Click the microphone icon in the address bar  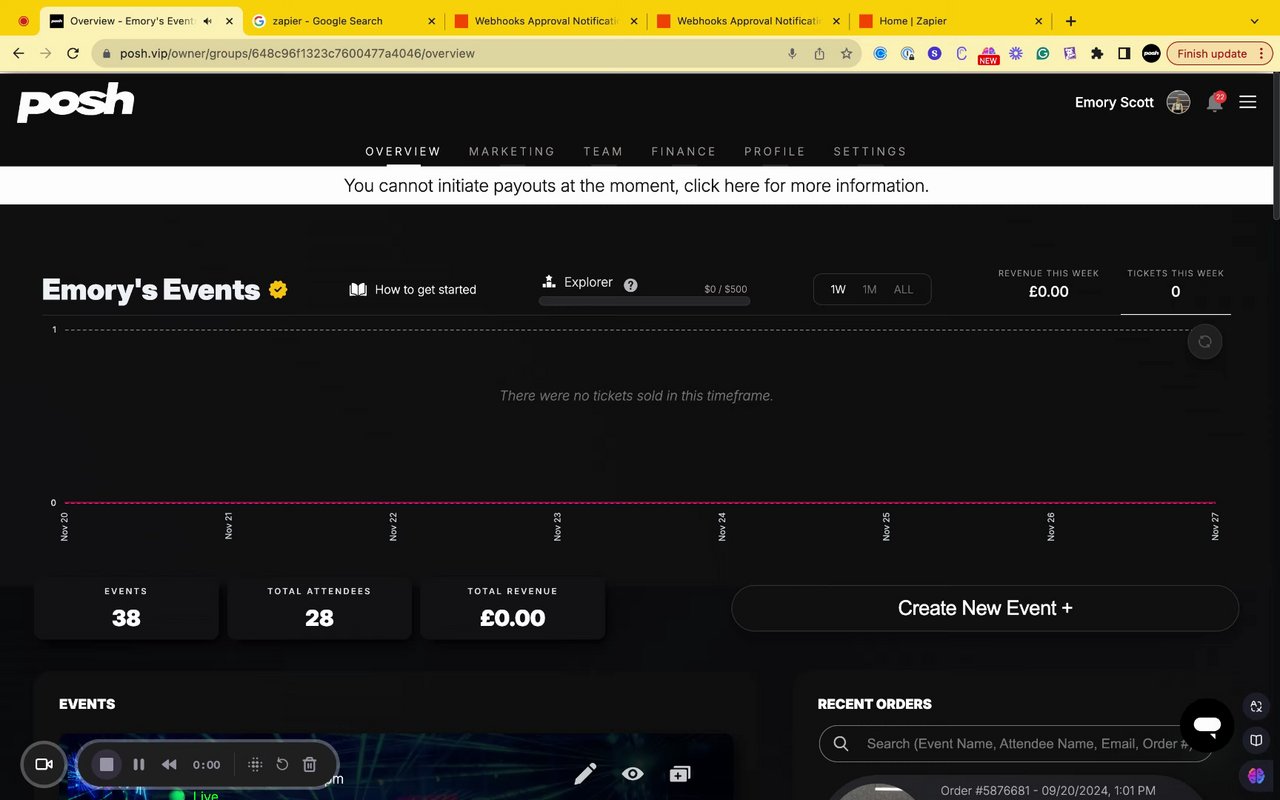coord(793,54)
